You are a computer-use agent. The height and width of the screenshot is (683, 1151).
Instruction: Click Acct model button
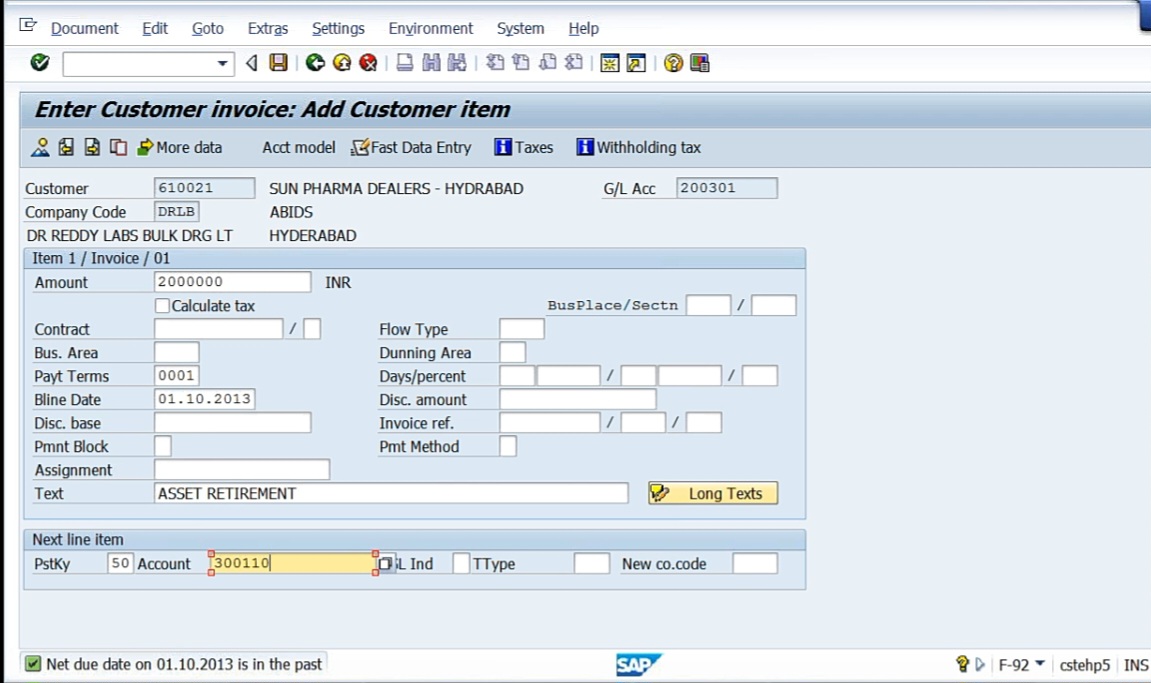click(x=299, y=148)
